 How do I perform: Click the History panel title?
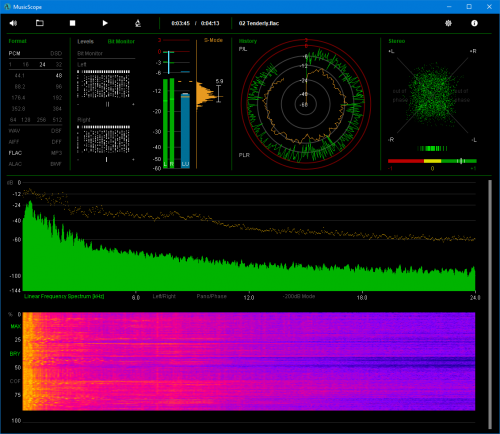coord(248,41)
